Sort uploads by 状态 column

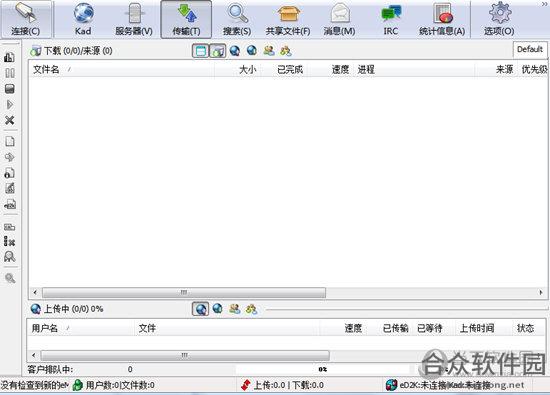(528, 328)
